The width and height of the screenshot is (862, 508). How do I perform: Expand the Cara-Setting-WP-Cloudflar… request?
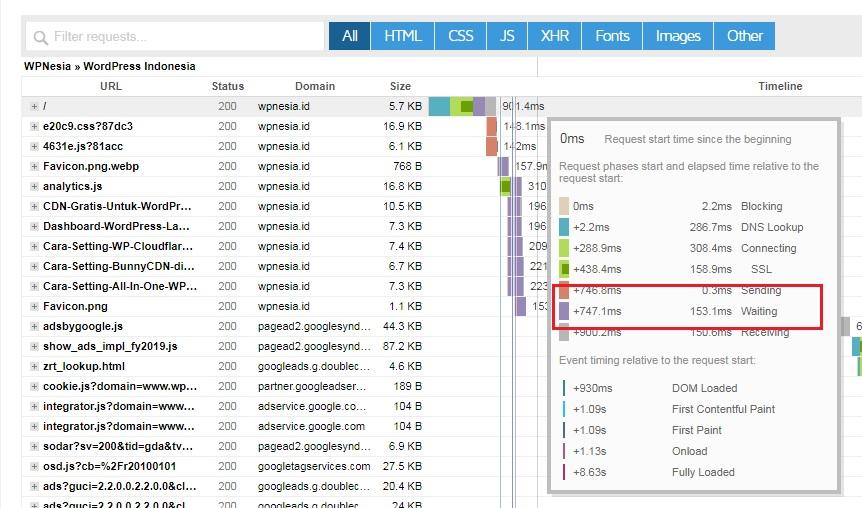(x=34, y=246)
